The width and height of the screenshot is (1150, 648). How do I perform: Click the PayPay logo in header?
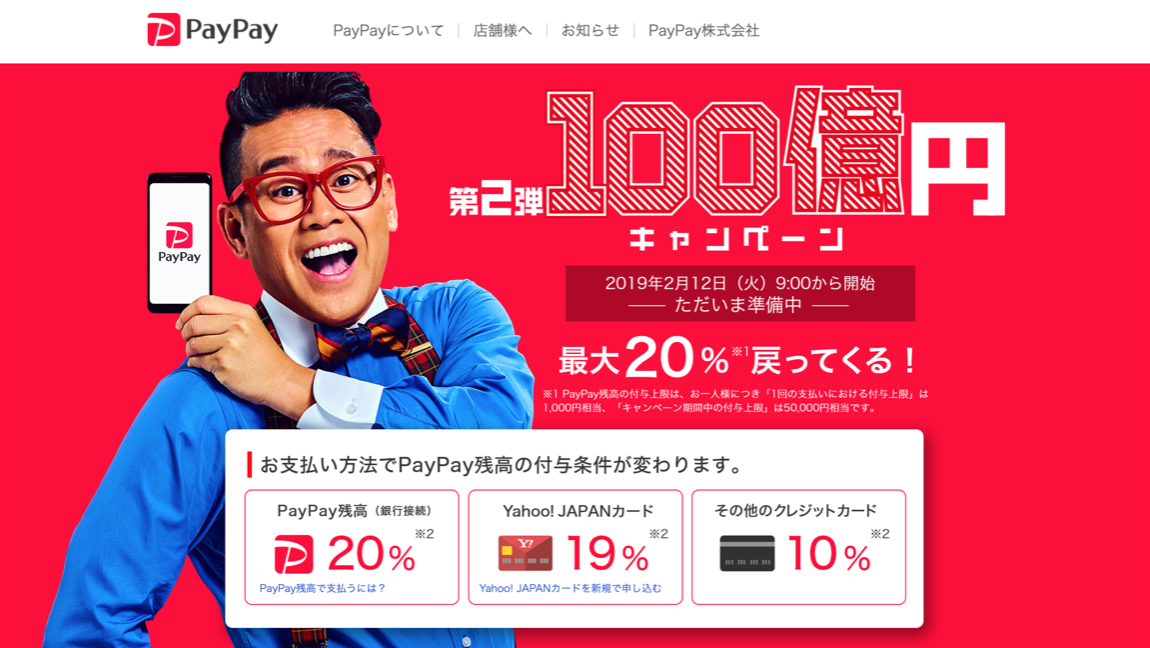(213, 30)
